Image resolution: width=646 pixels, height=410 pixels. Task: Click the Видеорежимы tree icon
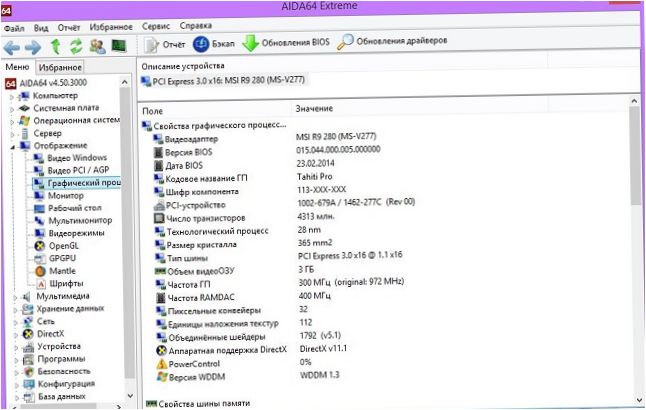(40, 233)
